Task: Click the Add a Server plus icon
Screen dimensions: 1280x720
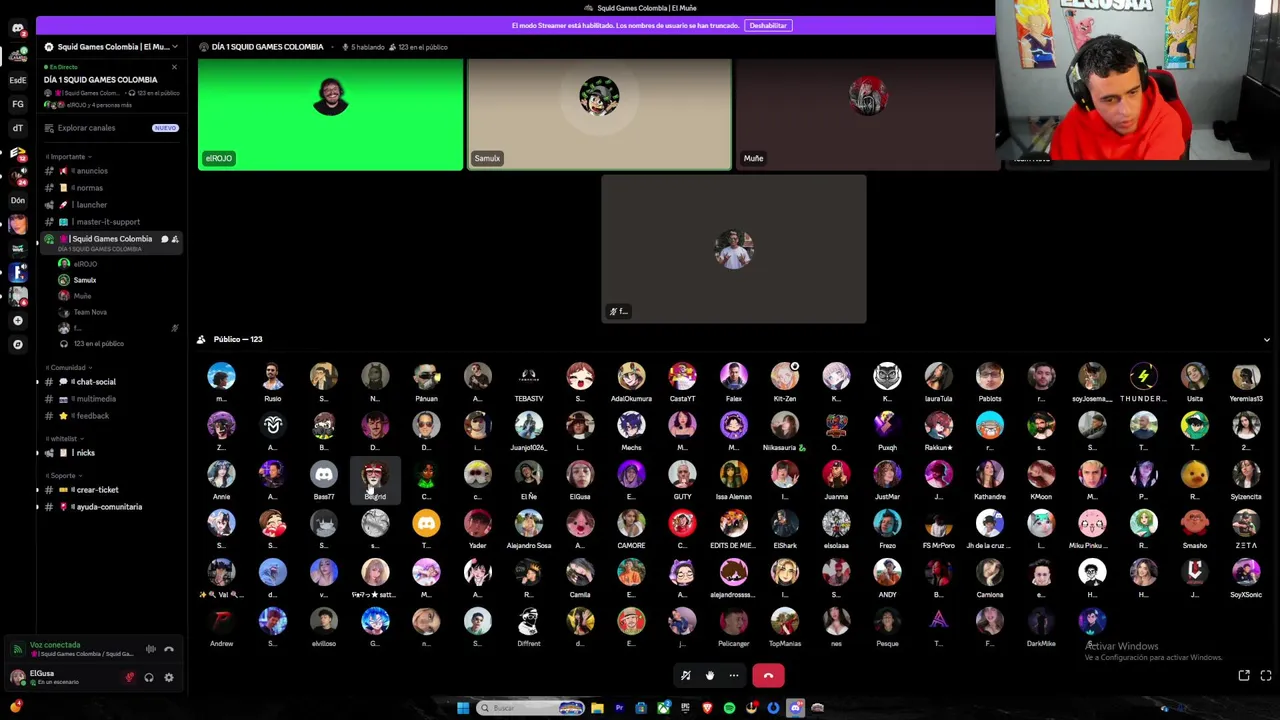Action: (17, 320)
